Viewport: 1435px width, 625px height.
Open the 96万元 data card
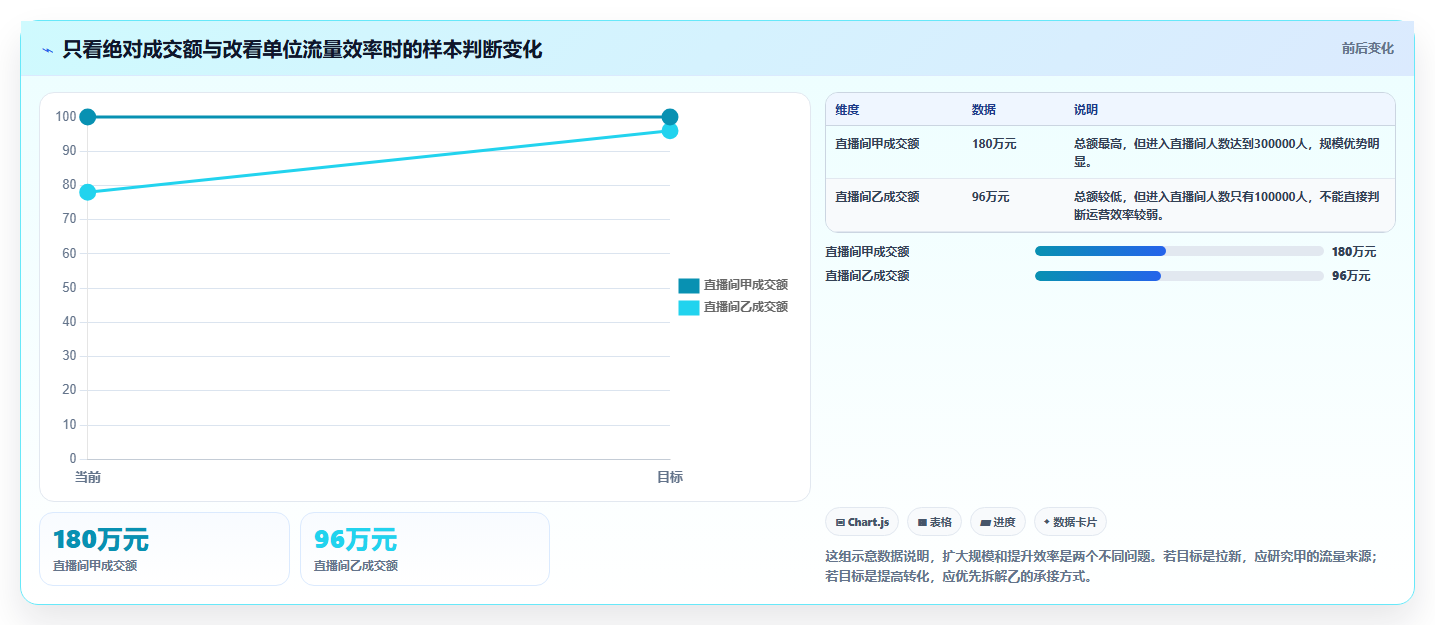(x=425, y=549)
